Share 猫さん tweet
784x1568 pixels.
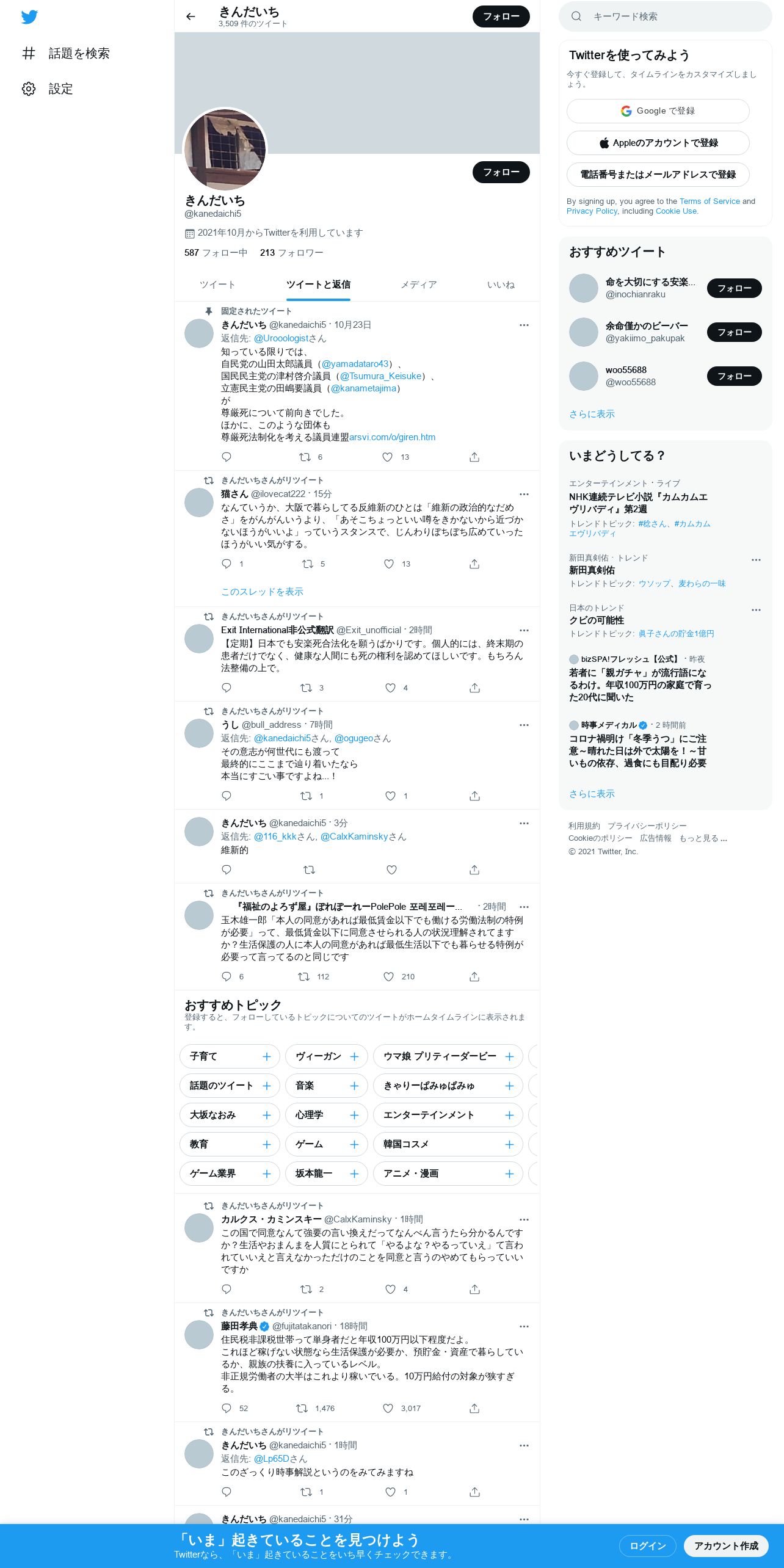[474, 564]
